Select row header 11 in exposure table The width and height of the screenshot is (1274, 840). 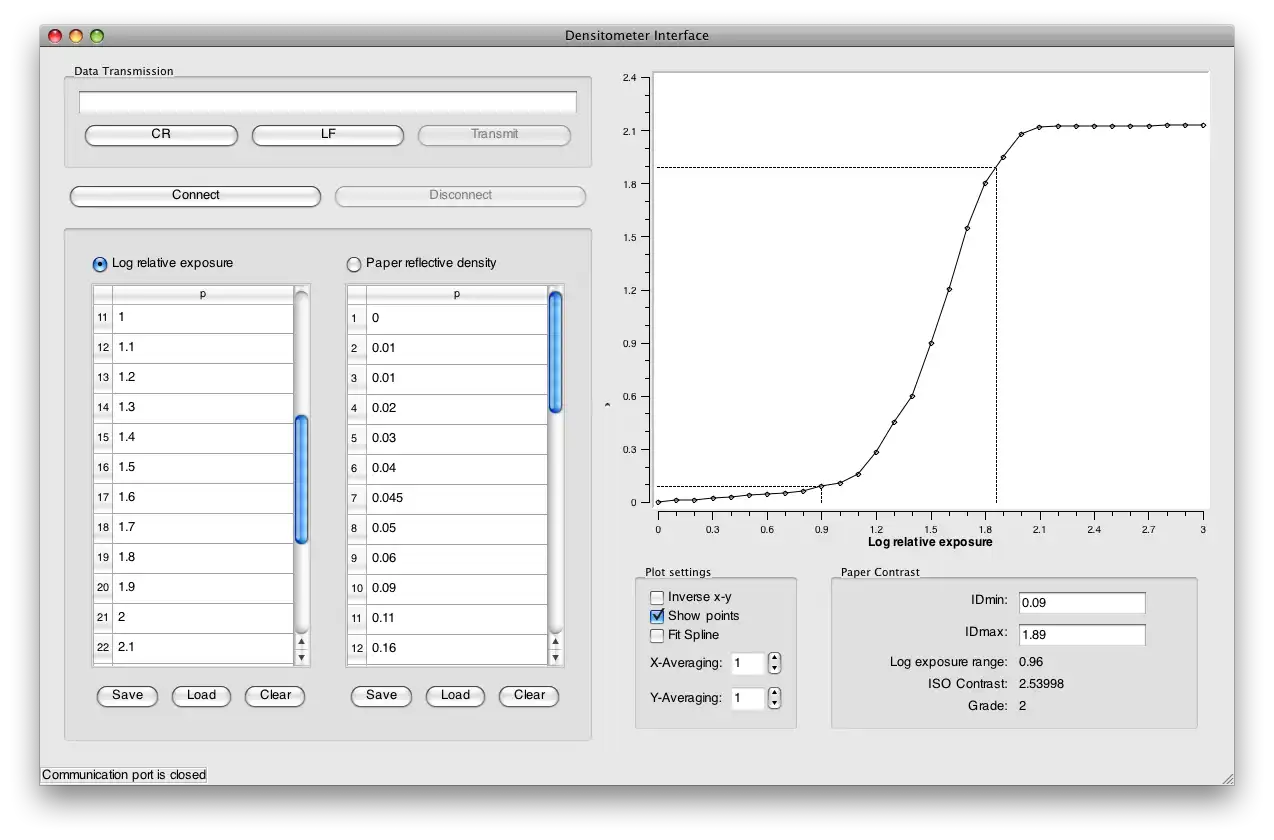(x=102, y=318)
